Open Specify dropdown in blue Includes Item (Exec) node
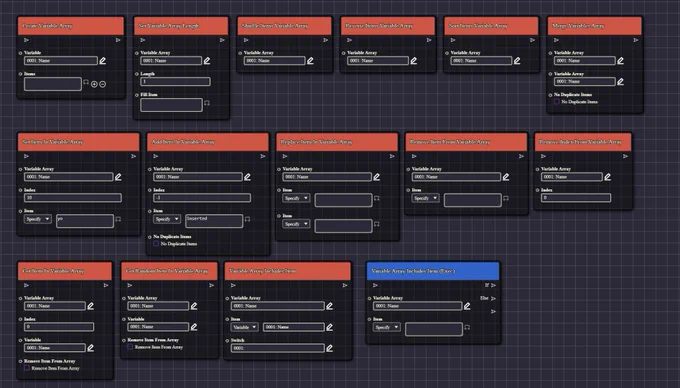This screenshot has width=680, height=388. tap(386, 327)
